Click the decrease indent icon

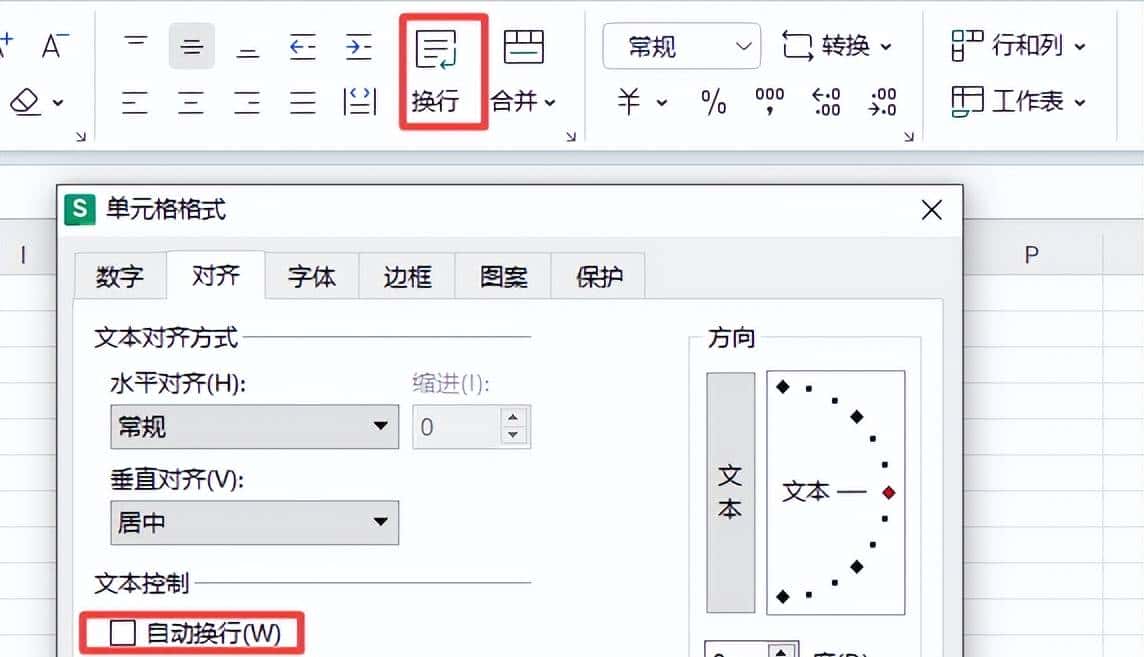302,46
